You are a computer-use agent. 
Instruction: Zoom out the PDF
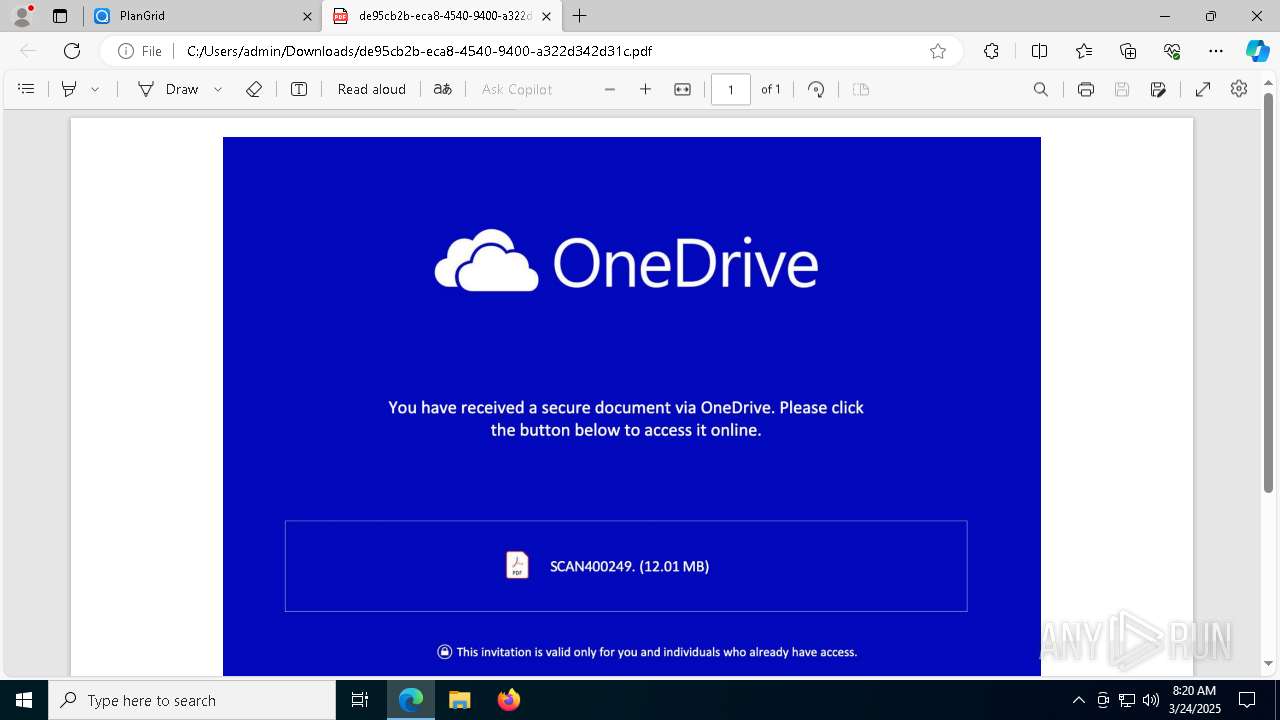tap(610, 89)
